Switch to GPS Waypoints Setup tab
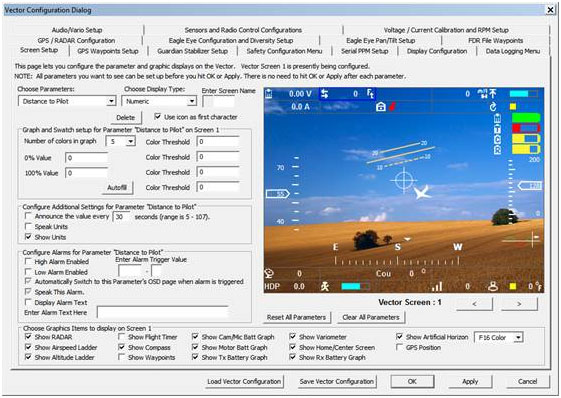Viewport: 561px width, 398px height. pos(108,51)
